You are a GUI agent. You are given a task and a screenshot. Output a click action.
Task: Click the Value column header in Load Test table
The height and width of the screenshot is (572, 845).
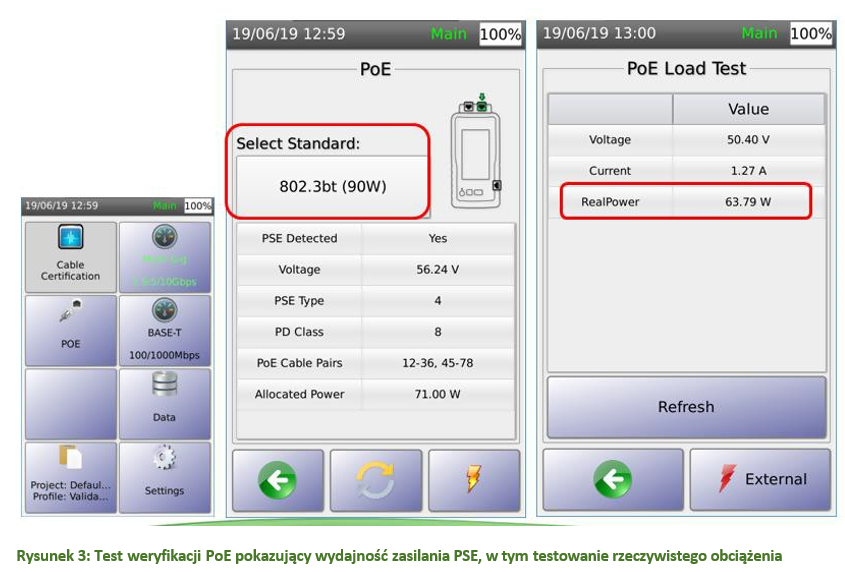pos(749,109)
